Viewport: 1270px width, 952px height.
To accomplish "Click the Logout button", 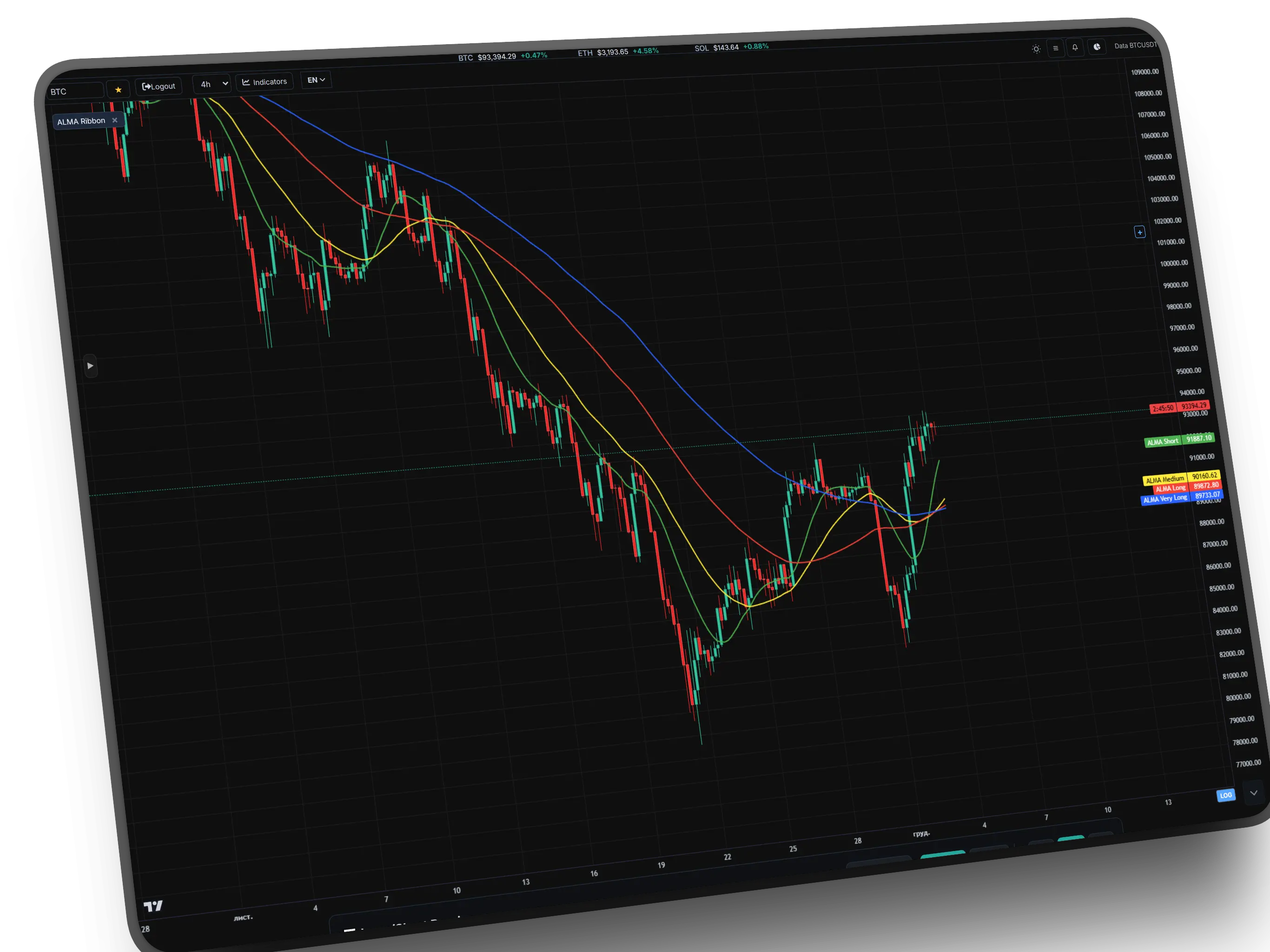I will (159, 86).
